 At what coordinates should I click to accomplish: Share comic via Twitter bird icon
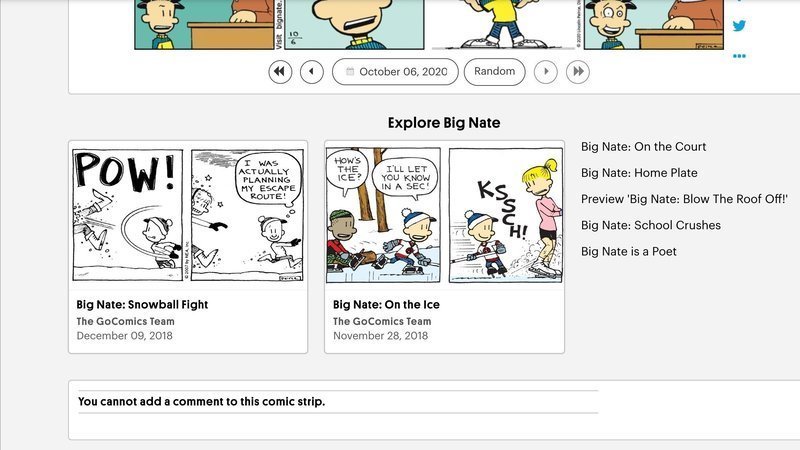pos(739,26)
